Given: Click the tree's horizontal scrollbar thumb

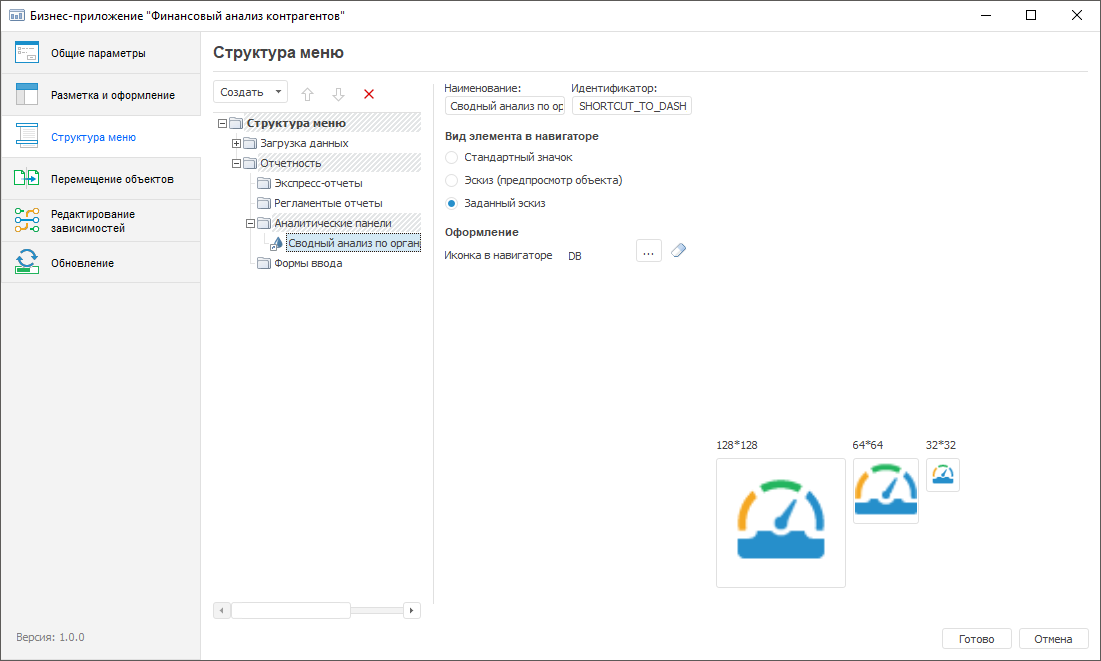Looking at the screenshot, I should (x=291, y=610).
